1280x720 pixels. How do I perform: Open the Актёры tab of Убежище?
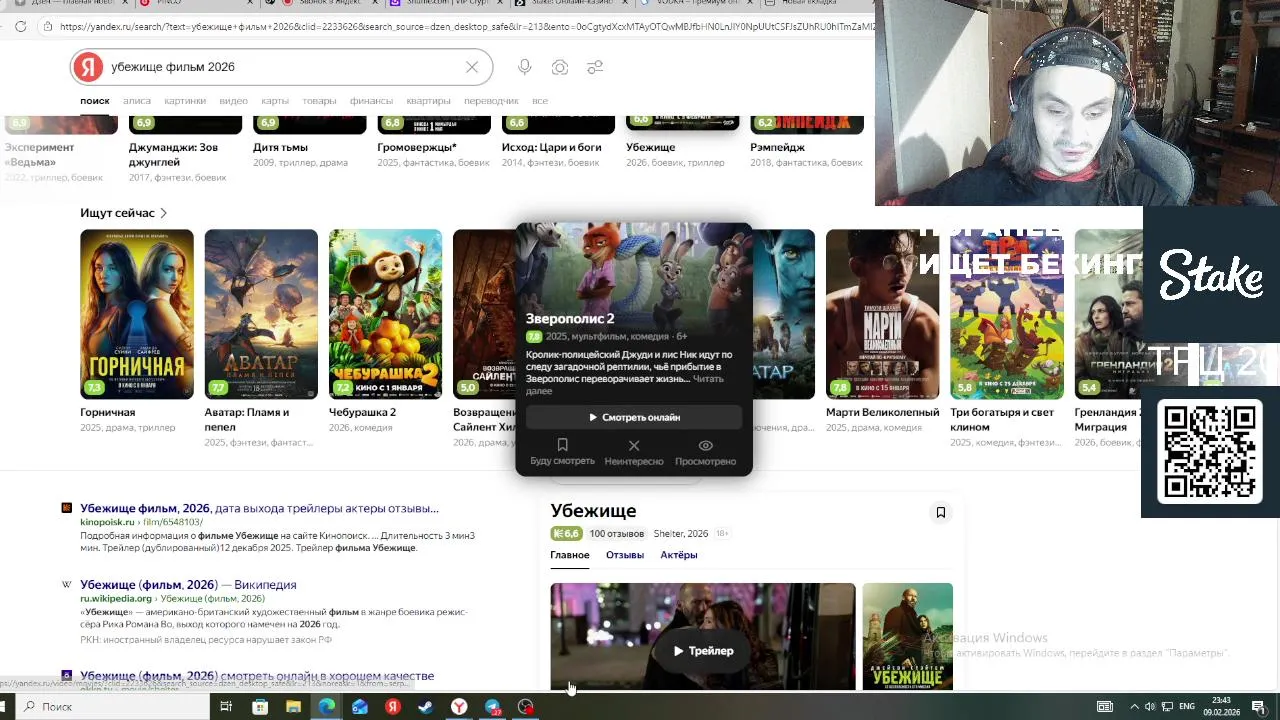(x=679, y=555)
